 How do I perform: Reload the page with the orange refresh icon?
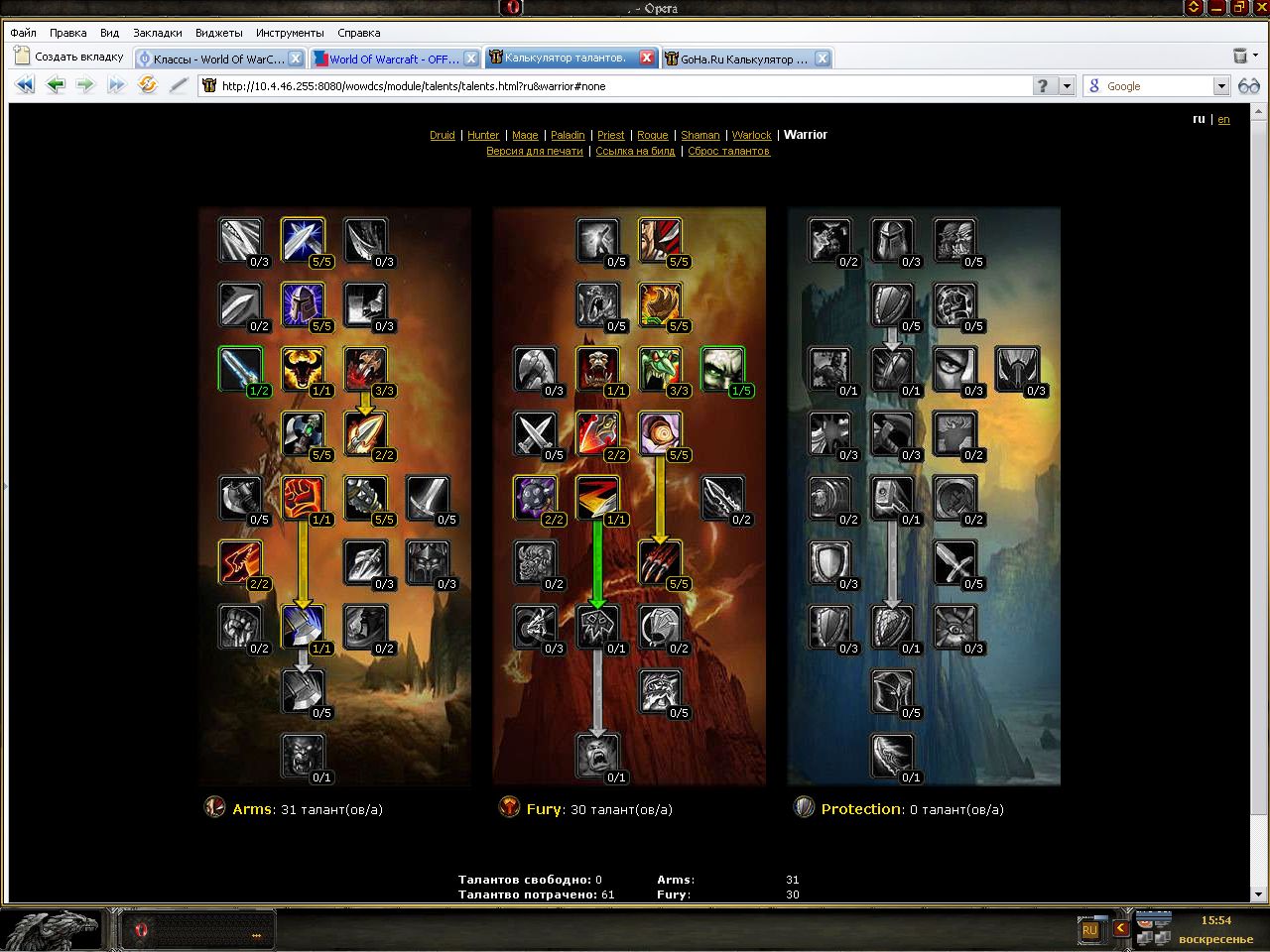click(x=148, y=85)
